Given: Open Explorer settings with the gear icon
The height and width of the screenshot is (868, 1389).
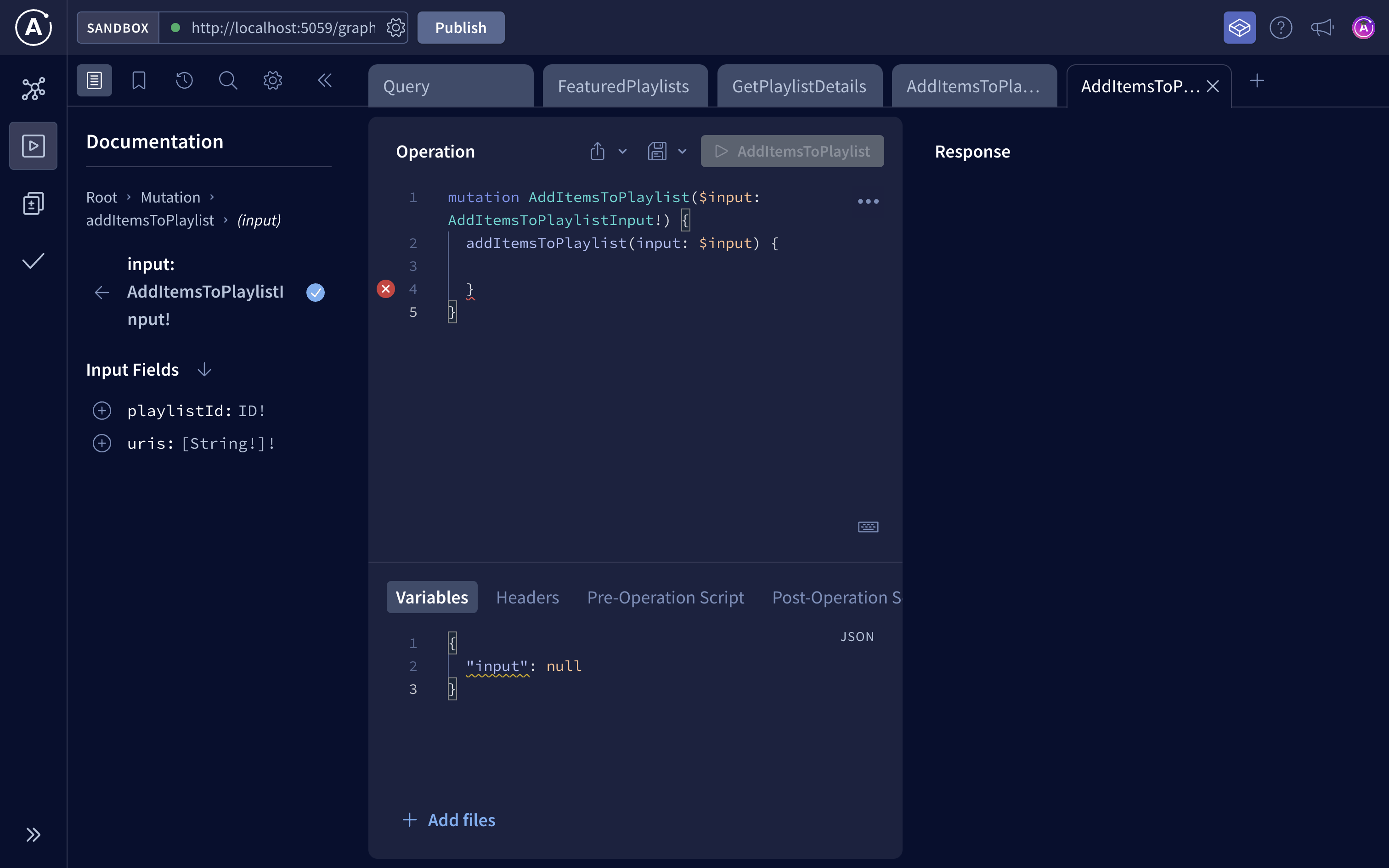Looking at the screenshot, I should [273, 80].
